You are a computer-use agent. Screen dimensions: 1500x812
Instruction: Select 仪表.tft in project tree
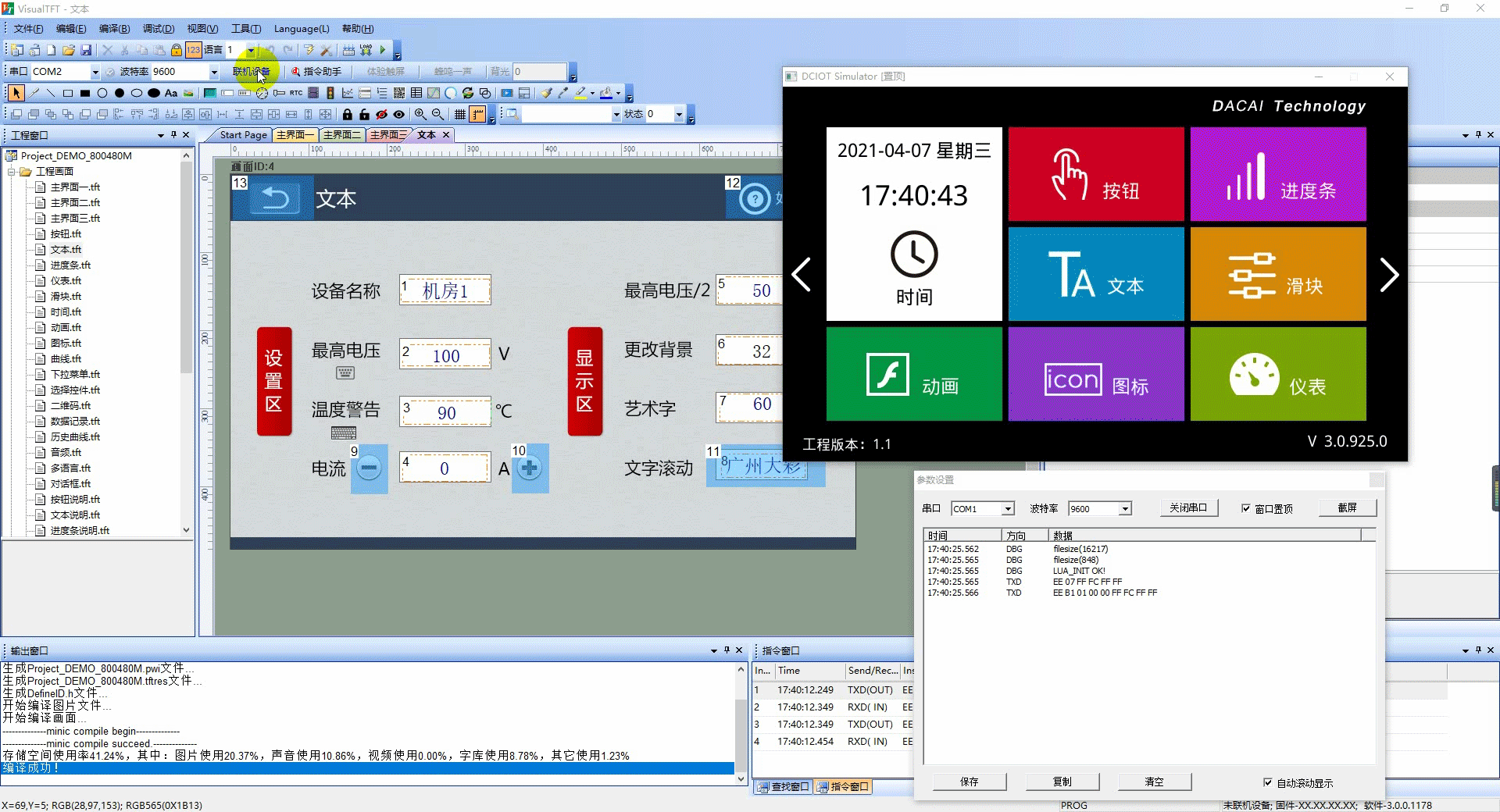coord(66,280)
